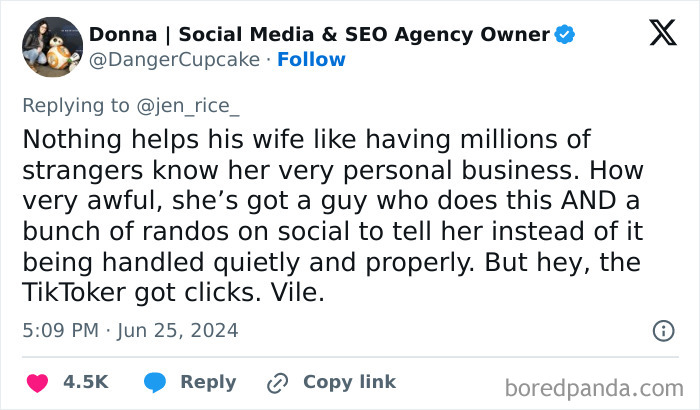Click the Reply speech bubble icon
700x410 pixels.
tap(154, 382)
